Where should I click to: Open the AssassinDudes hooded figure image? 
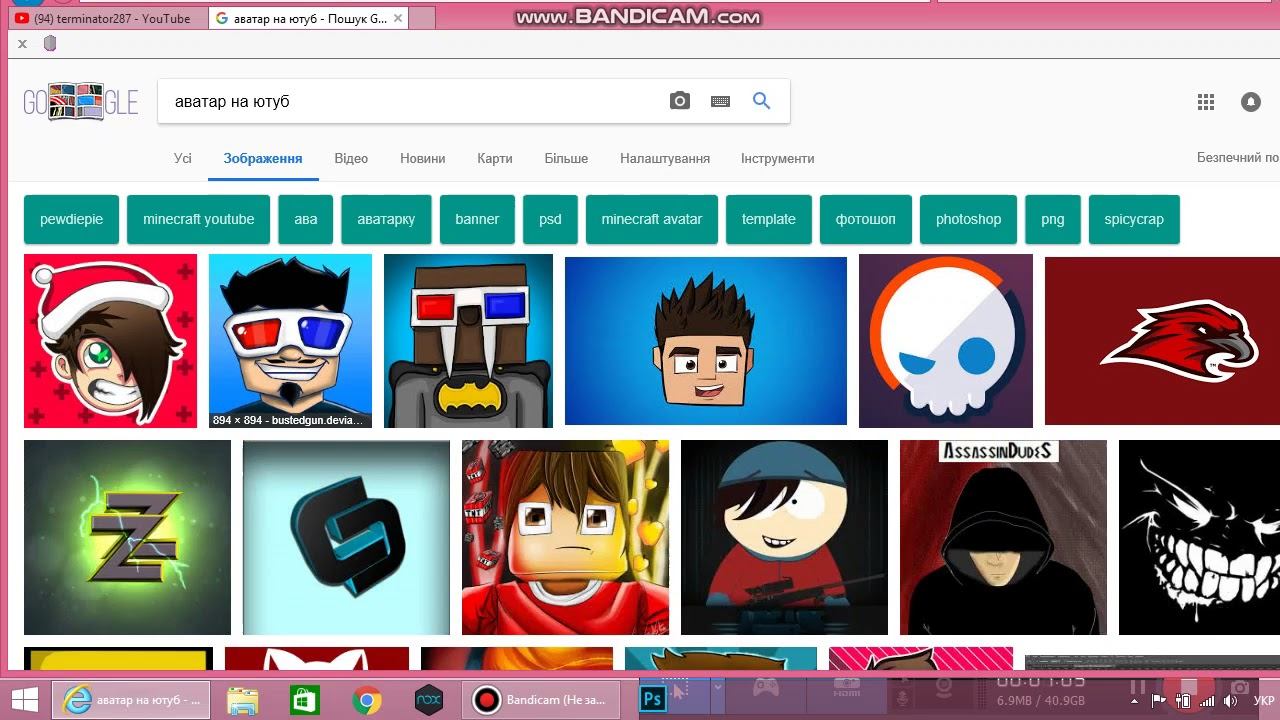tap(1003, 537)
